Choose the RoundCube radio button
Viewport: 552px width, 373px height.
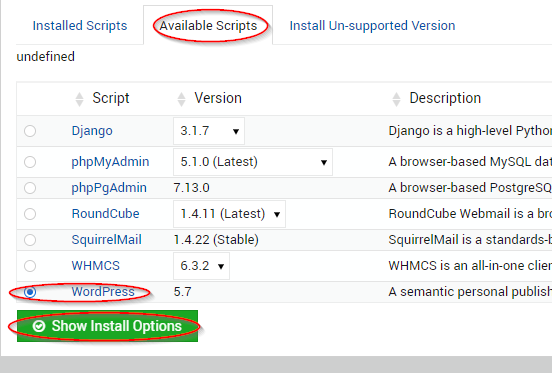pyautogui.click(x=30, y=214)
